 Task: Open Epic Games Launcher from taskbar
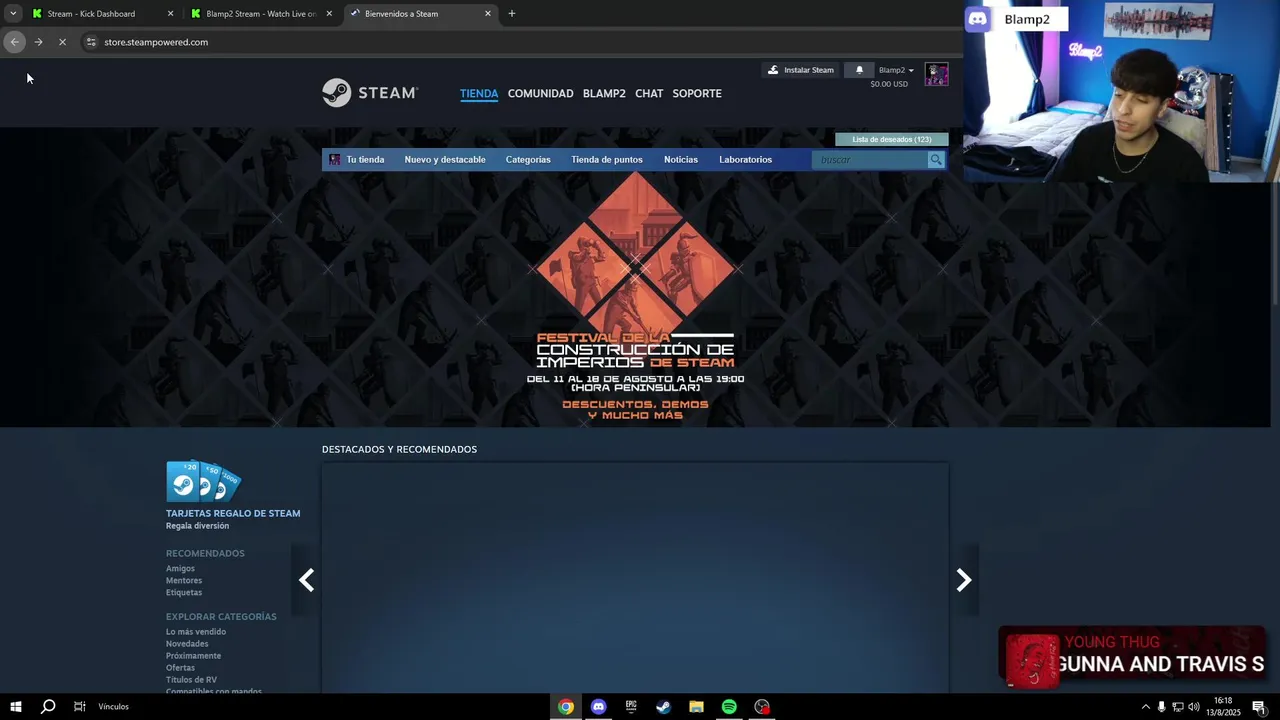pyautogui.click(x=631, y=707)
